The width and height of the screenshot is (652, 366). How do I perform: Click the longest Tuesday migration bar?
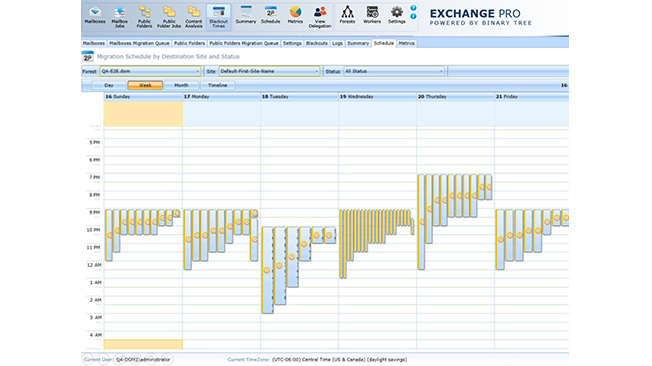click(x=267, y=270)
